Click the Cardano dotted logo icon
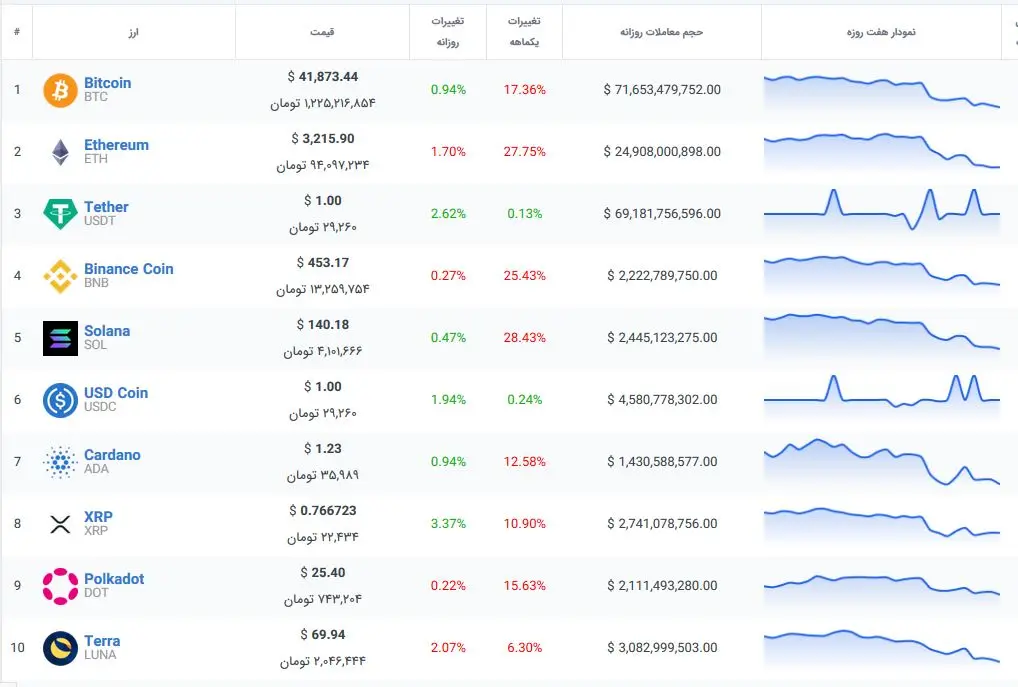This screenshot has width=1018, height=687. point(60,462)
